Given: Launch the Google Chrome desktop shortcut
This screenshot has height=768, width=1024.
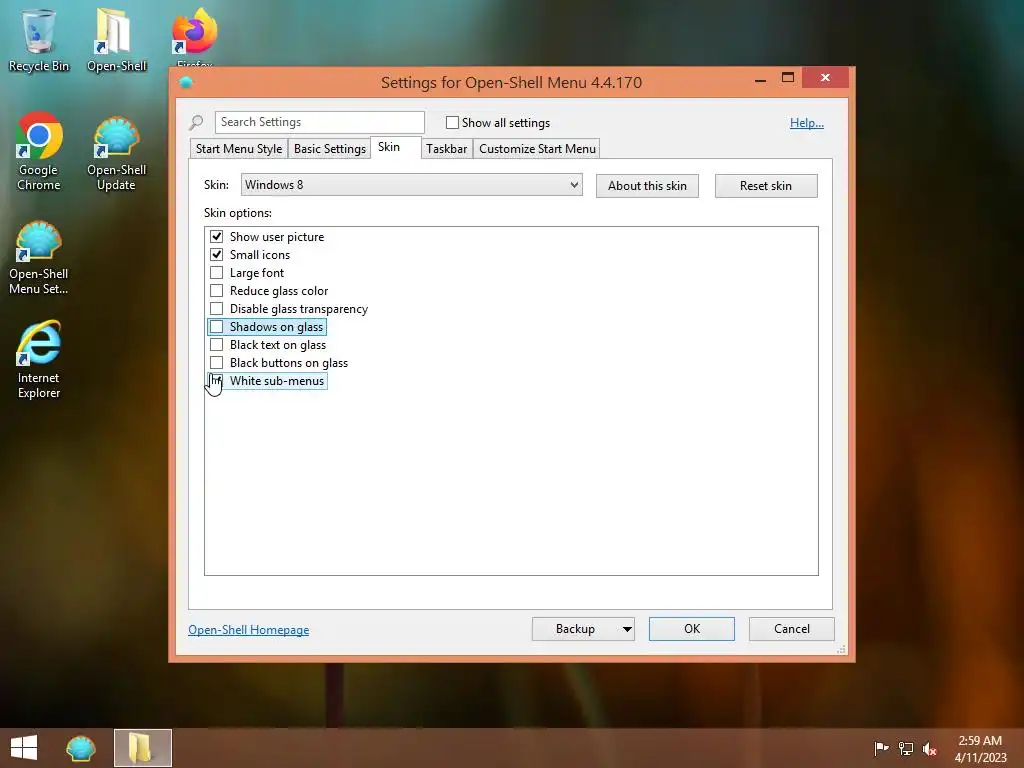Looking at the screenshot, I should [x=39, y=152].
